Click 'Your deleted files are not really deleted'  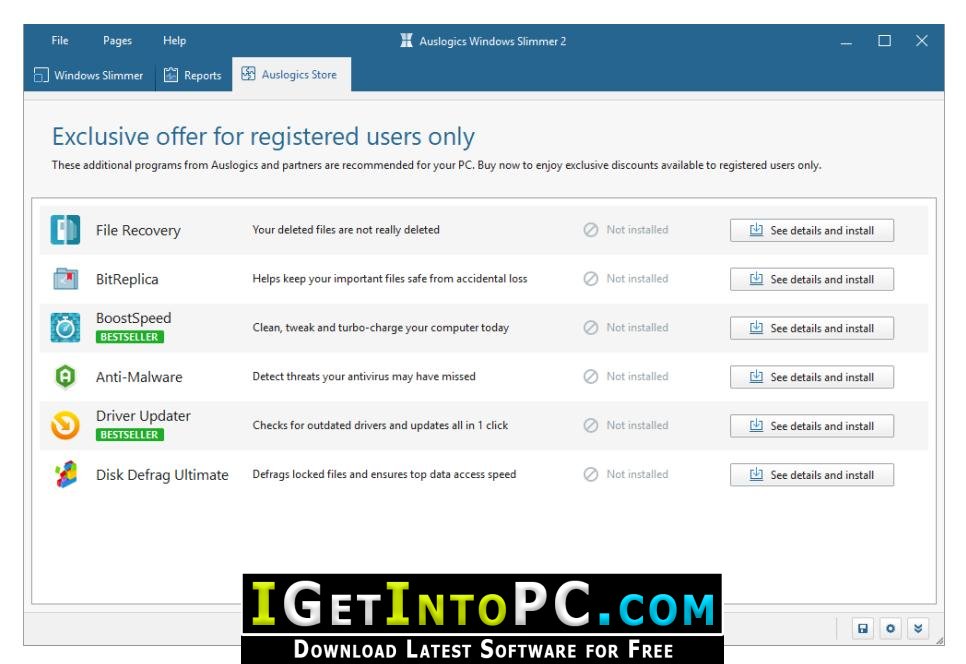346,230
